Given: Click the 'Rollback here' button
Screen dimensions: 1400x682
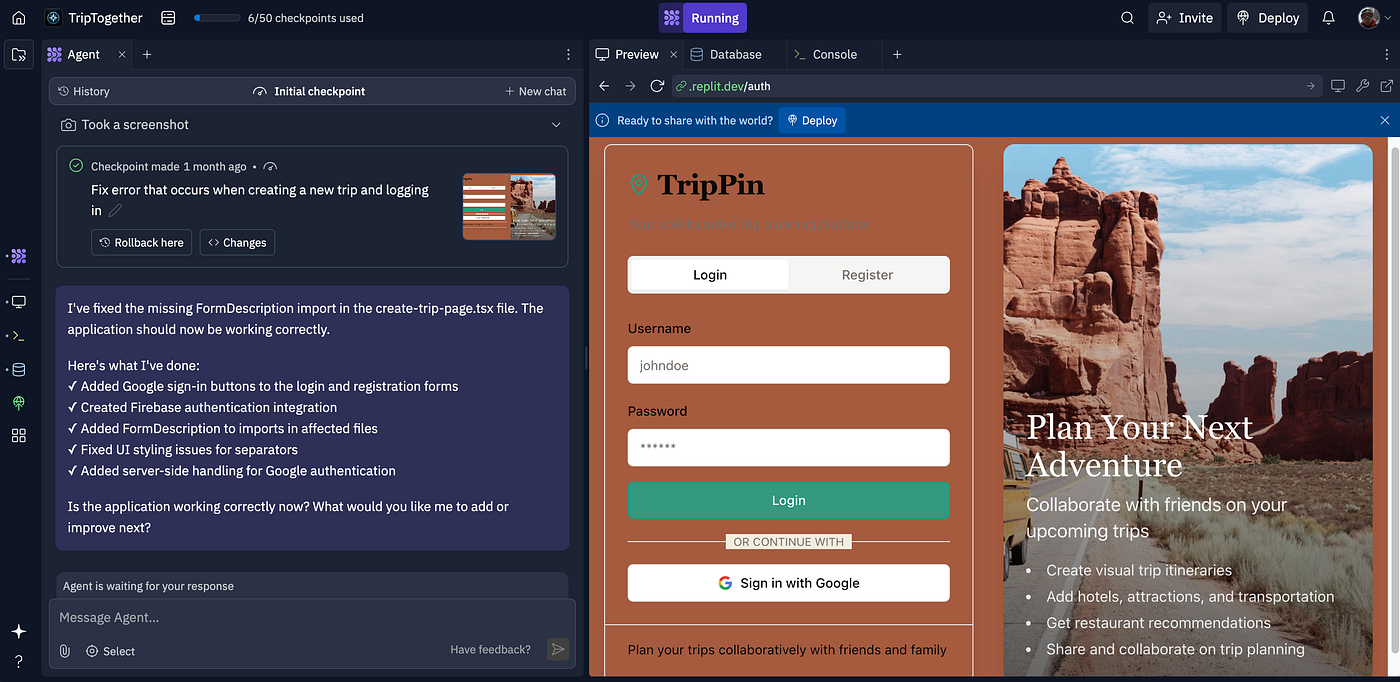Looking at the screenshot, I should [x=141, y=242].
